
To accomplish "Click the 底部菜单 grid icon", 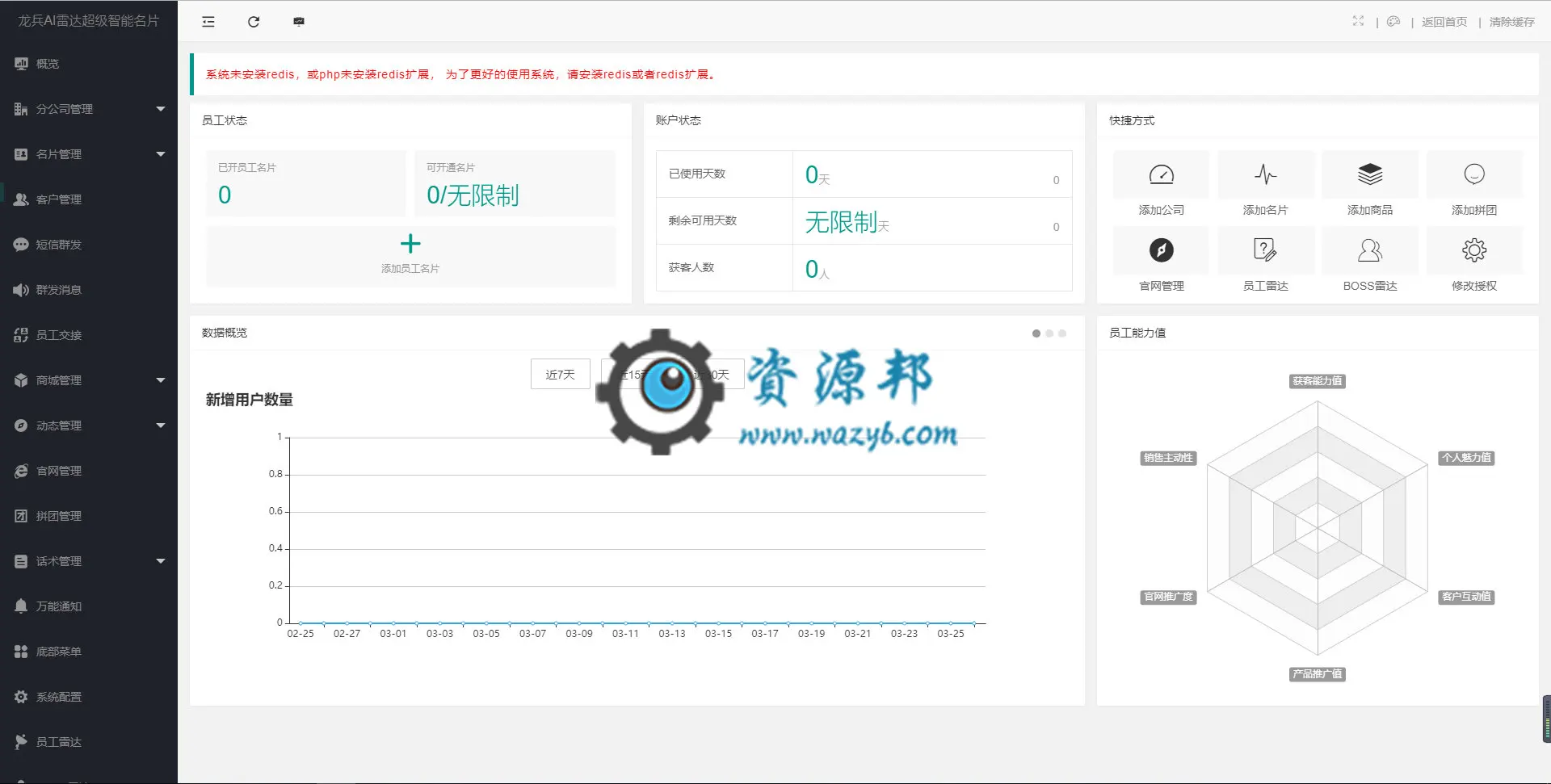I will click(x=21, y=652).
